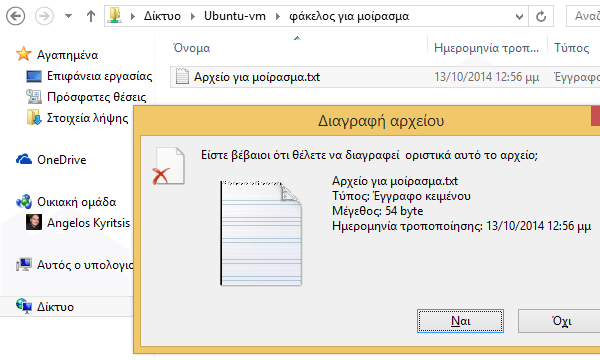The image size is (600, 360).
Task: Click the Οικιακή ομάδα homegroup icon
Action: 24,201
